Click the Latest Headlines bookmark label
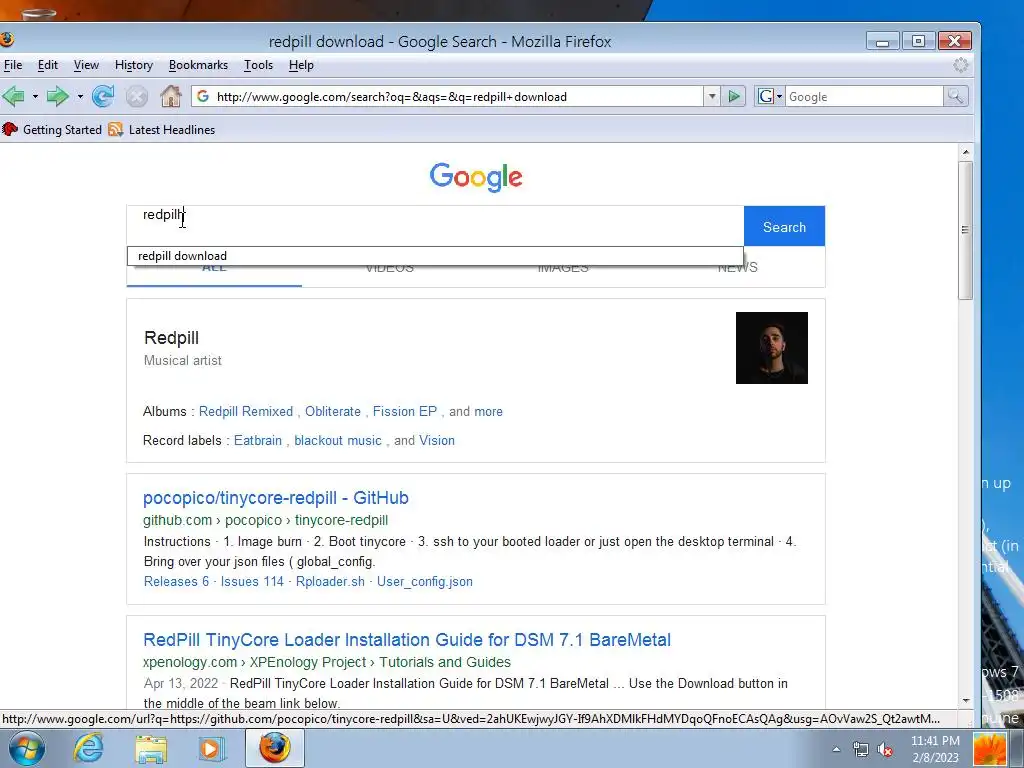The height and width of the screenshot is (768, 1024). coord(172,129)
